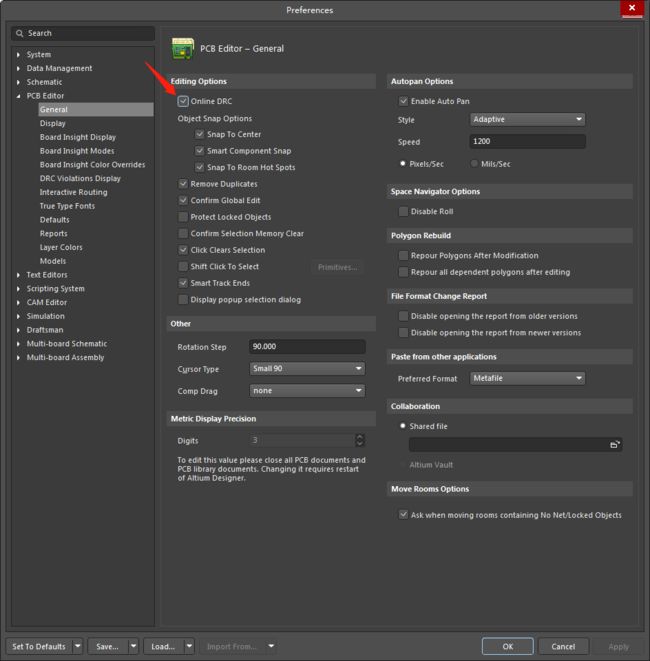Toggle the Online DRC checkbox
The height and width of the screenshot is (661, 650).
click(183, 101)
